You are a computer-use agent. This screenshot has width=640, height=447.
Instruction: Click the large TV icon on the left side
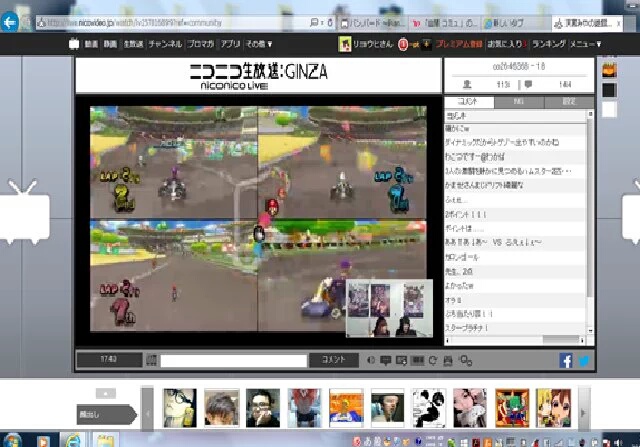click(x=24, y=212)
